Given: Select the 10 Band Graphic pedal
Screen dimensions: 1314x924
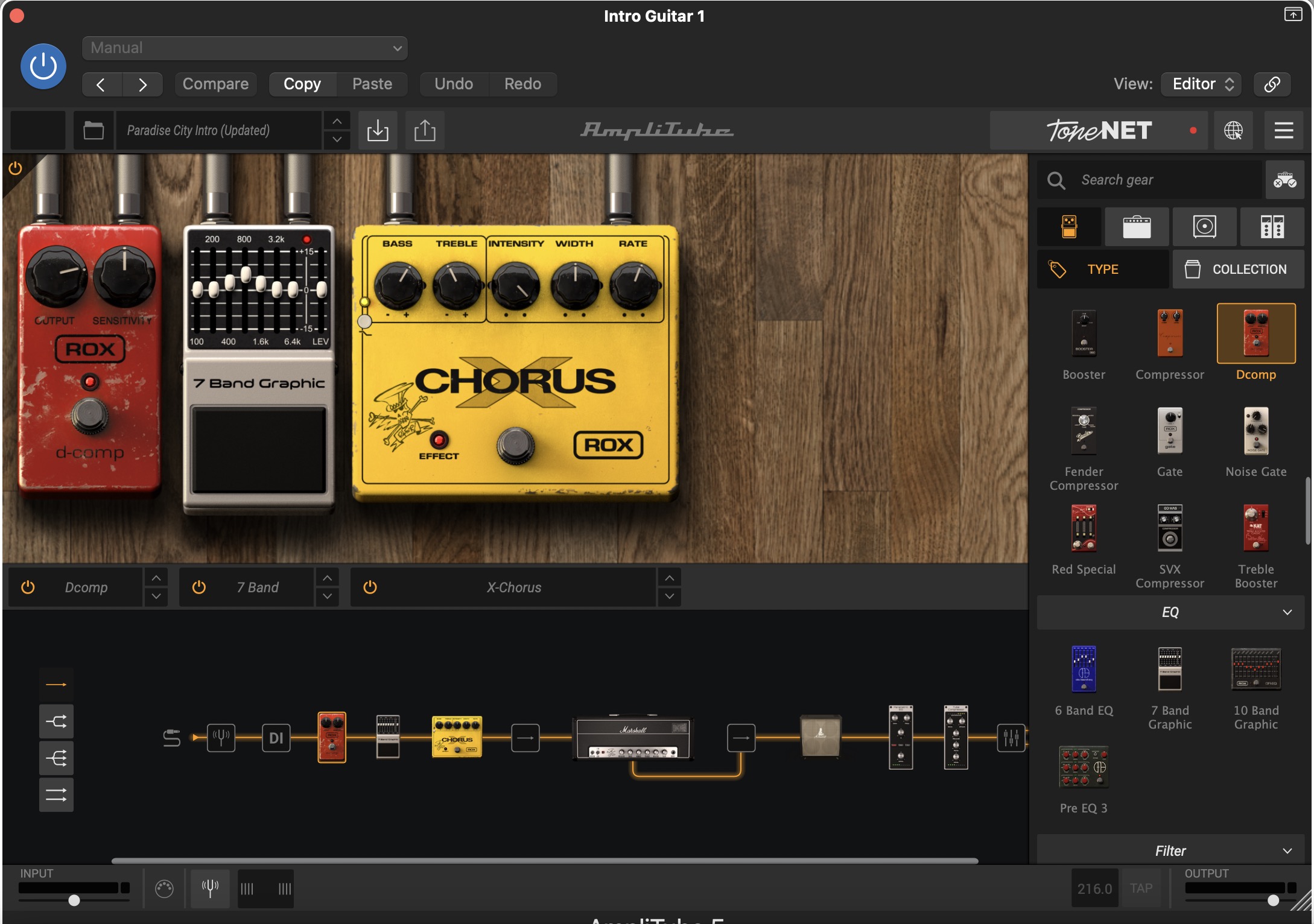Looking at the screenshot, I should pyautogui.click(x=1256, y=669).
